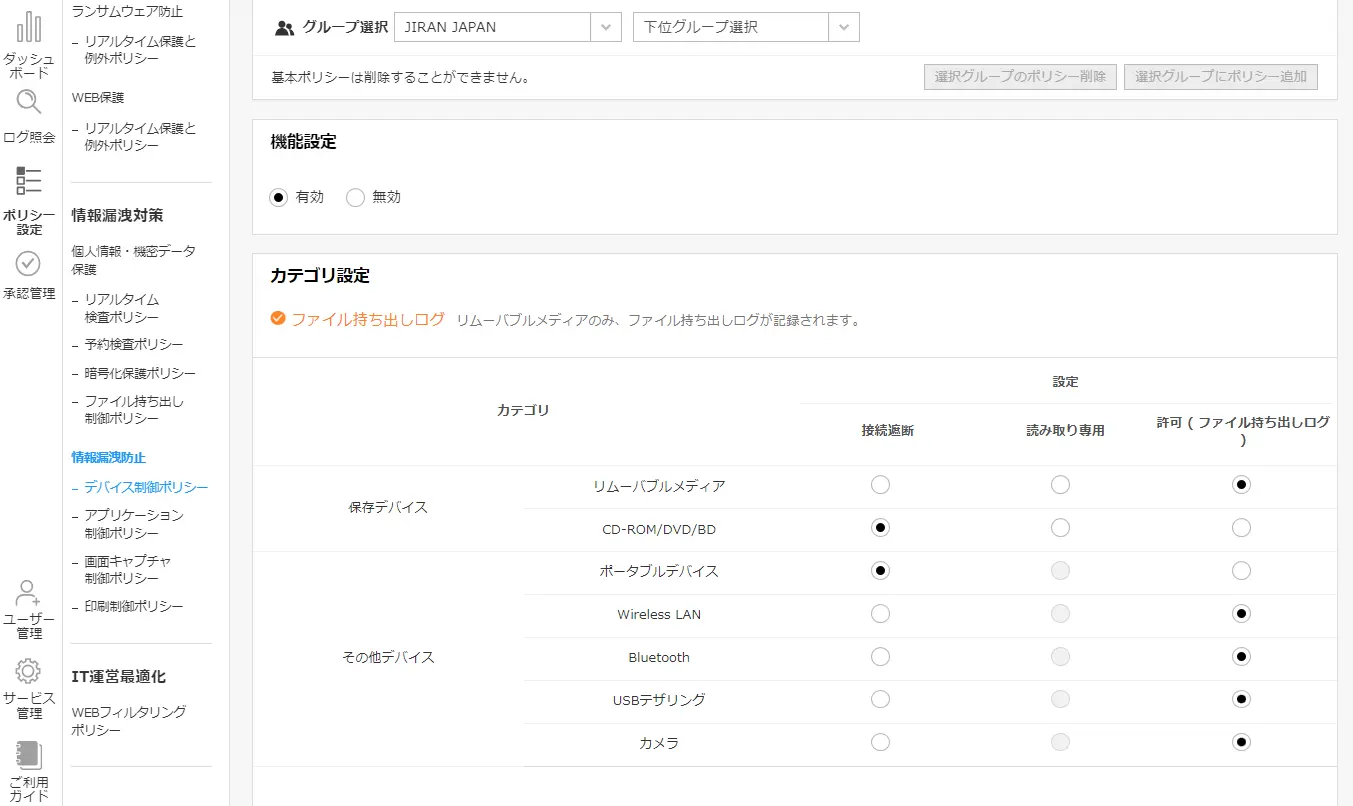Click 選択グループのポリシー削除 button
Image resolution: width=1353 pixels, height=806 pixels.
tap(1020, 77)
